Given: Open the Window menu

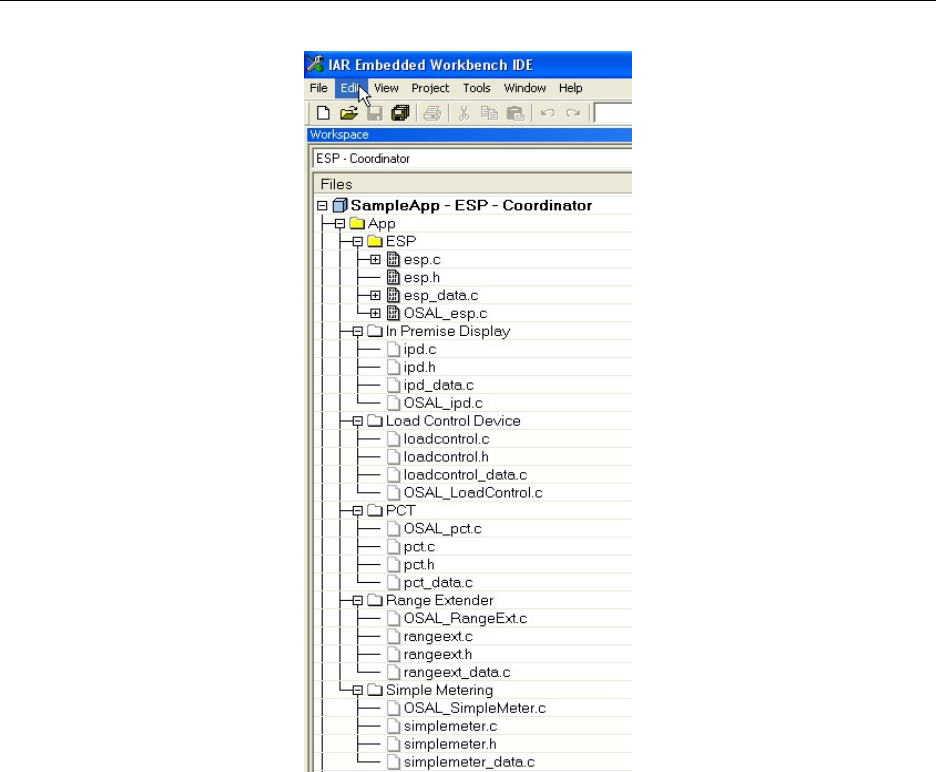Looking at the screenshot, I should pos(525,88).
